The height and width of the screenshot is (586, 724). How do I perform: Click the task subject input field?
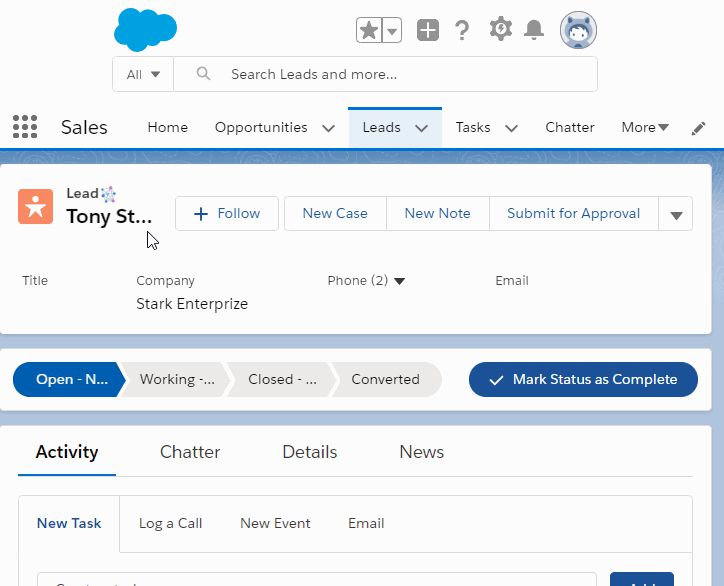coord(317,580)
